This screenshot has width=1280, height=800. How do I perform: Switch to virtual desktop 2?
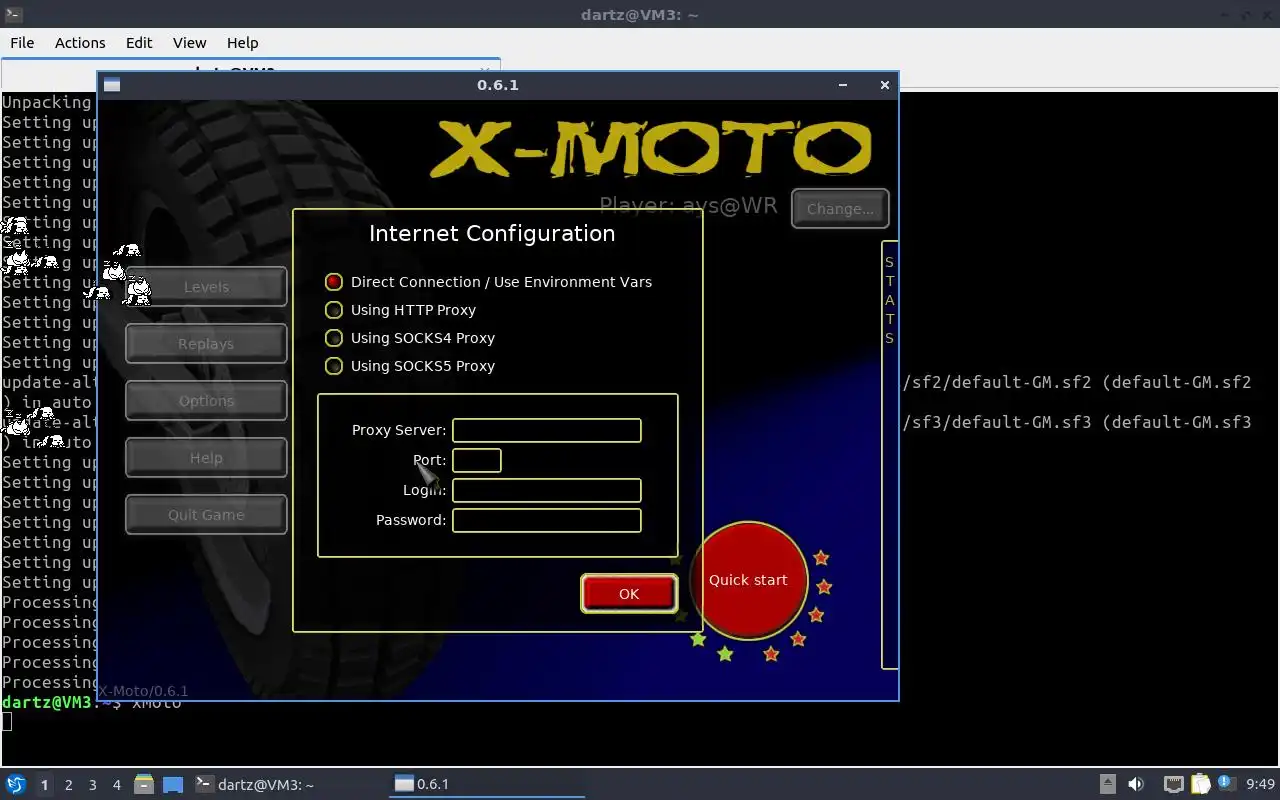(68, 785)
